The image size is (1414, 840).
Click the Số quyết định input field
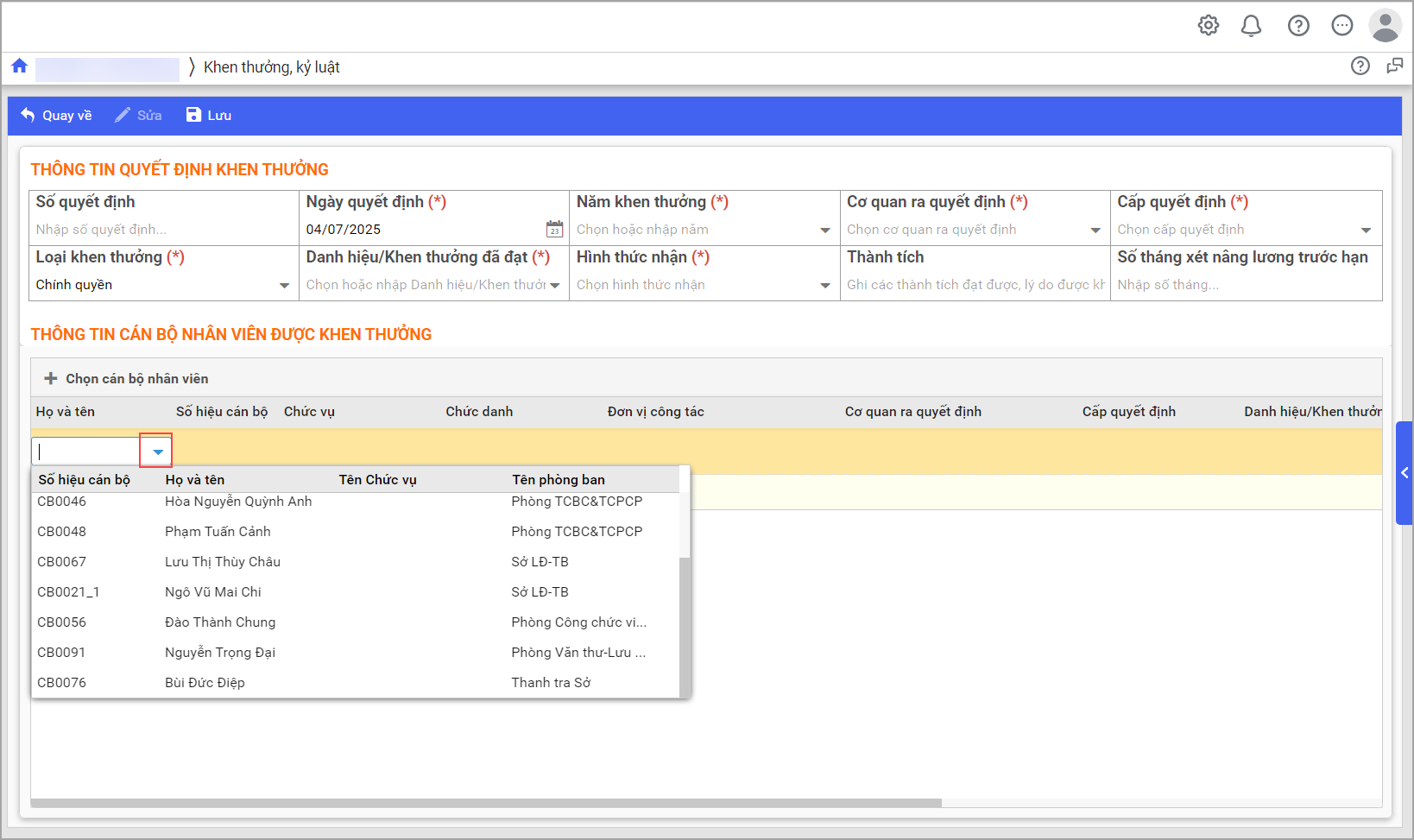(162, 230)
